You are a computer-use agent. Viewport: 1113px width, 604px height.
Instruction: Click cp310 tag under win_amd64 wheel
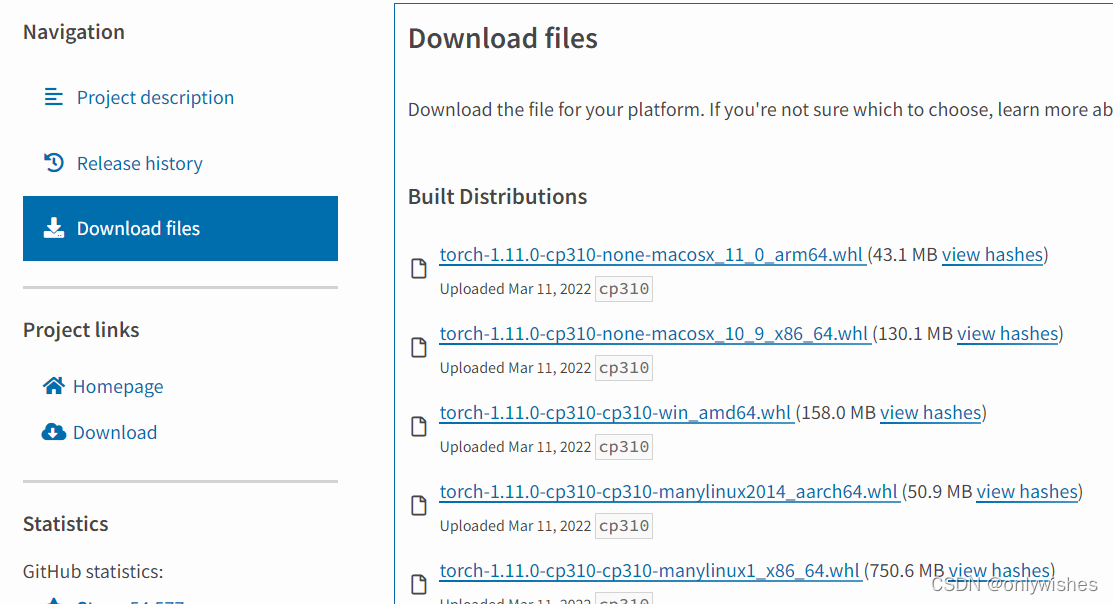coord(624,446)
